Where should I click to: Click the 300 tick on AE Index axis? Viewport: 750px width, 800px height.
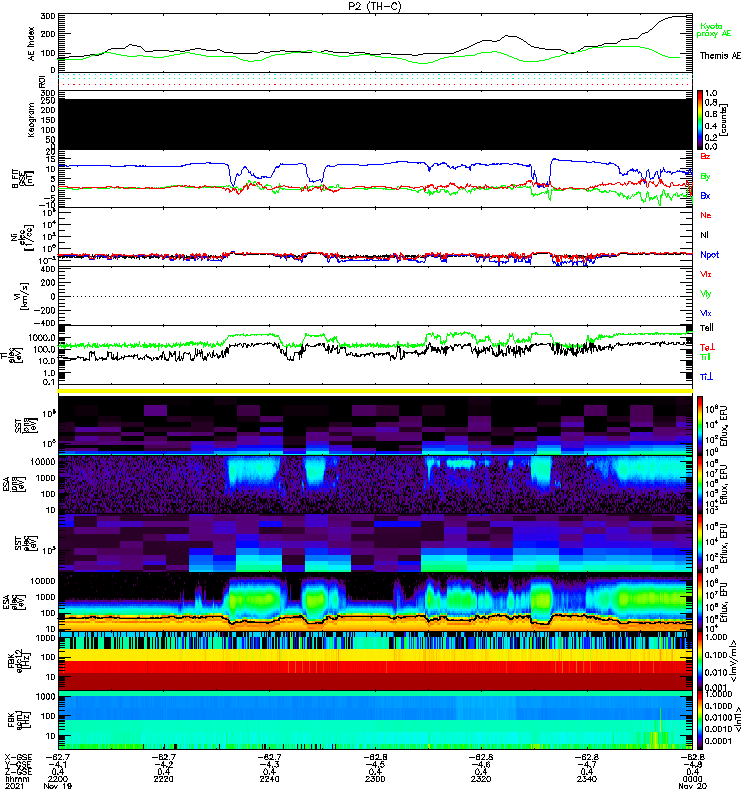(x=47, y=17)
